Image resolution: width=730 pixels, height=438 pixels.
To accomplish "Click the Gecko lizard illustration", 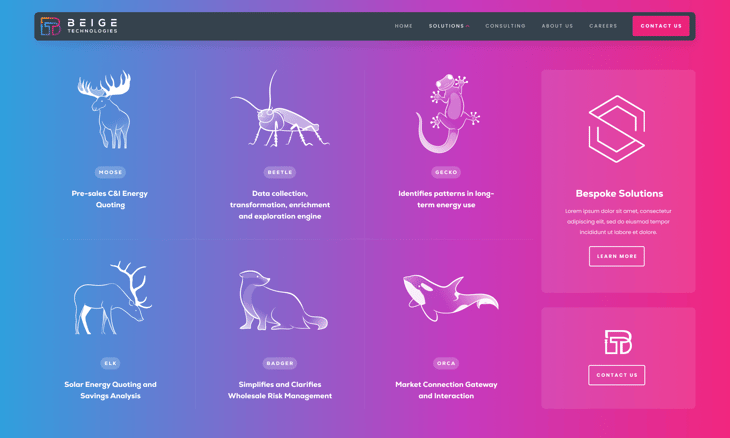I will [x=448, y=113].
